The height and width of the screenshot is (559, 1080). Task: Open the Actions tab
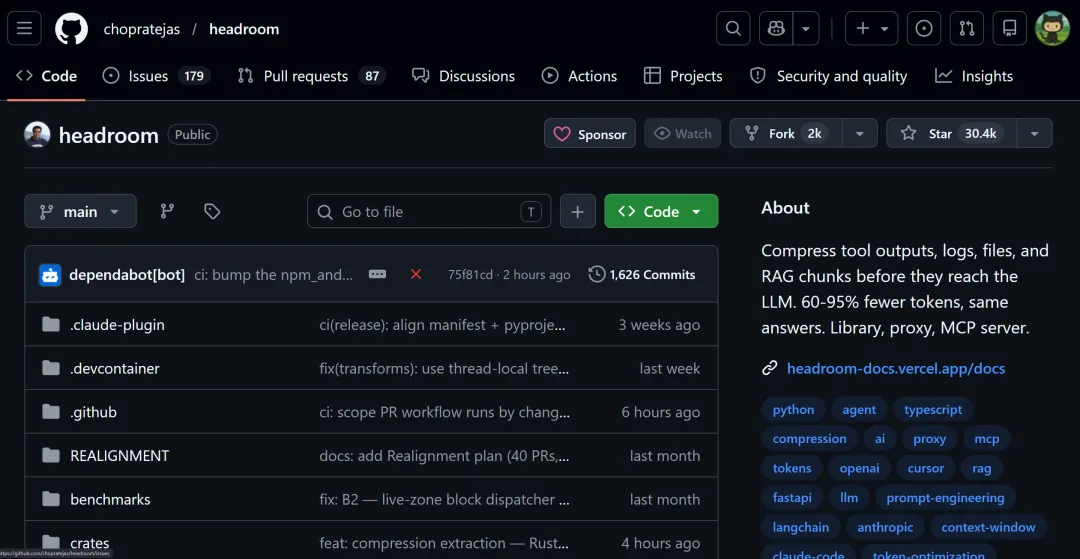[579, 76]
